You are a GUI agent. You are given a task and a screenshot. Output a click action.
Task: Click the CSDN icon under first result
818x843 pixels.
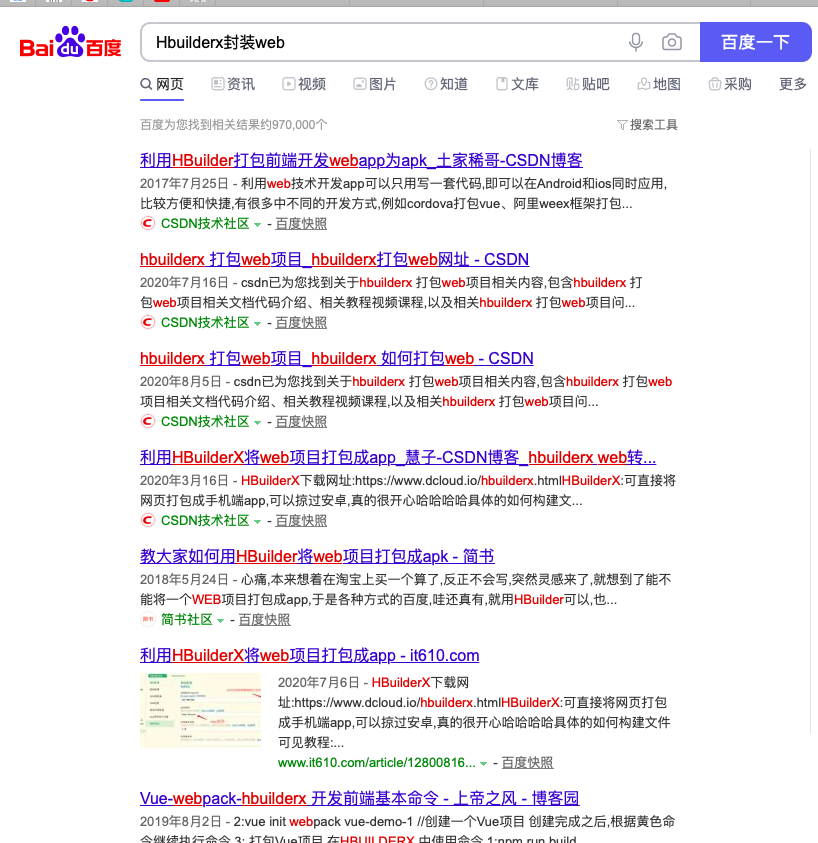tap(147, 223)
